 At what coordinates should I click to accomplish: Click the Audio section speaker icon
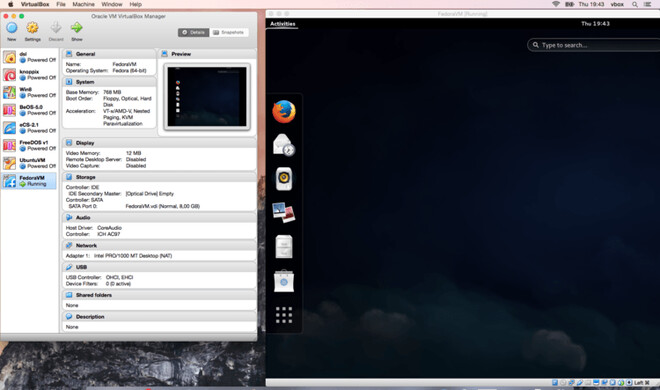(x=69, y=218)
